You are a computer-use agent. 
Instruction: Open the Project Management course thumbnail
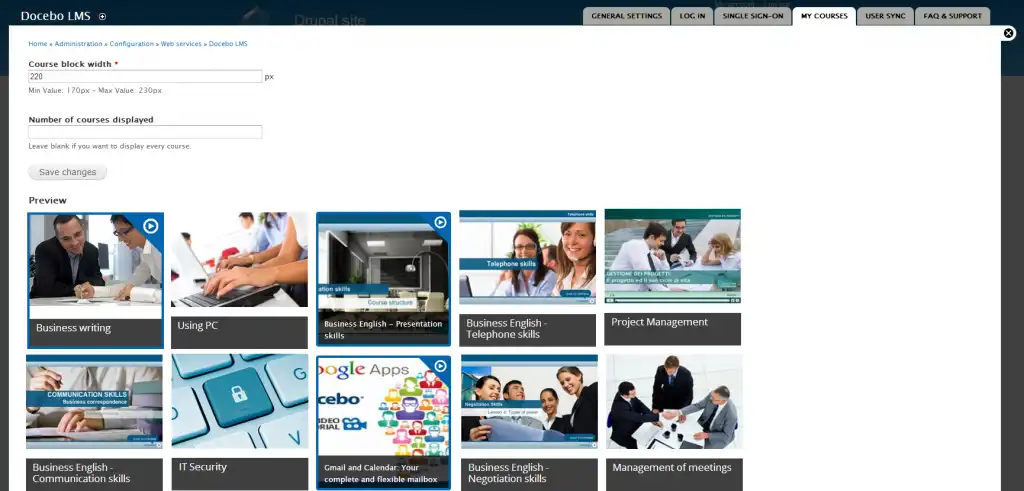673,256
